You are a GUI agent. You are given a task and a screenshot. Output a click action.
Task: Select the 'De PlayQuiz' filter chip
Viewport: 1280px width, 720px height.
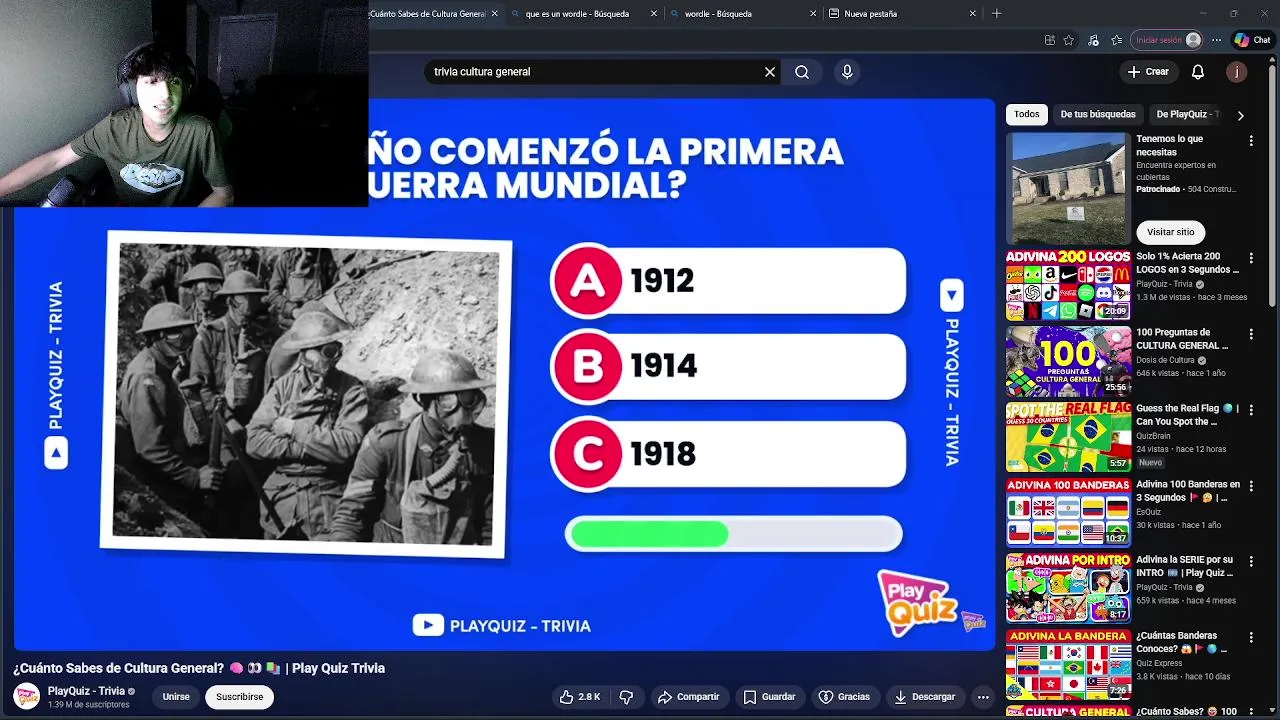[1186, 114]
